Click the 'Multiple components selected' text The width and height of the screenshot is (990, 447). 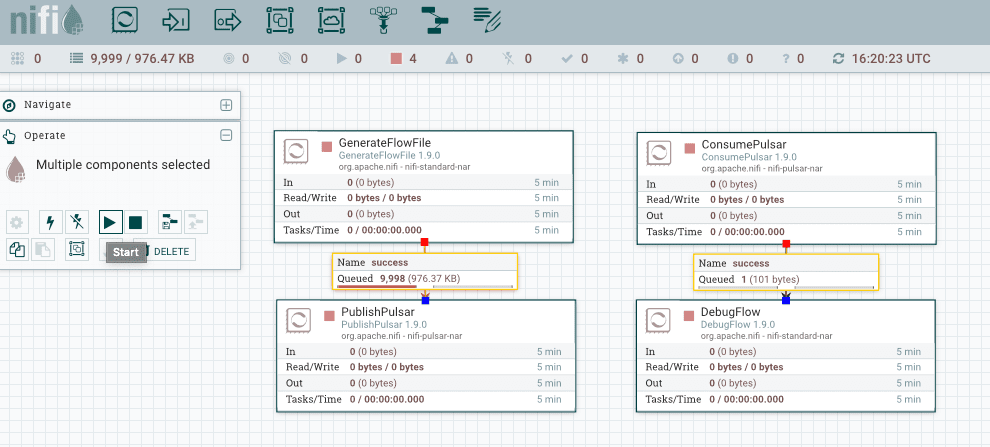[x=123, y=165]
